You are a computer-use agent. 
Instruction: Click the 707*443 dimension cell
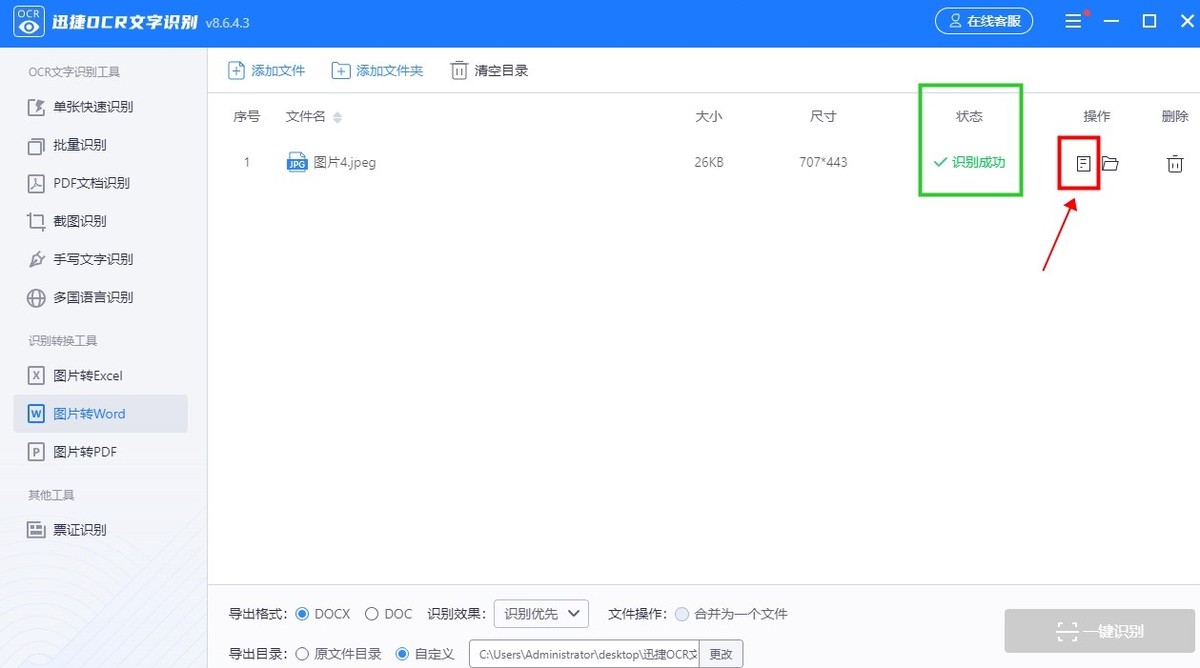pyautogui.click(x=823, y=162)
